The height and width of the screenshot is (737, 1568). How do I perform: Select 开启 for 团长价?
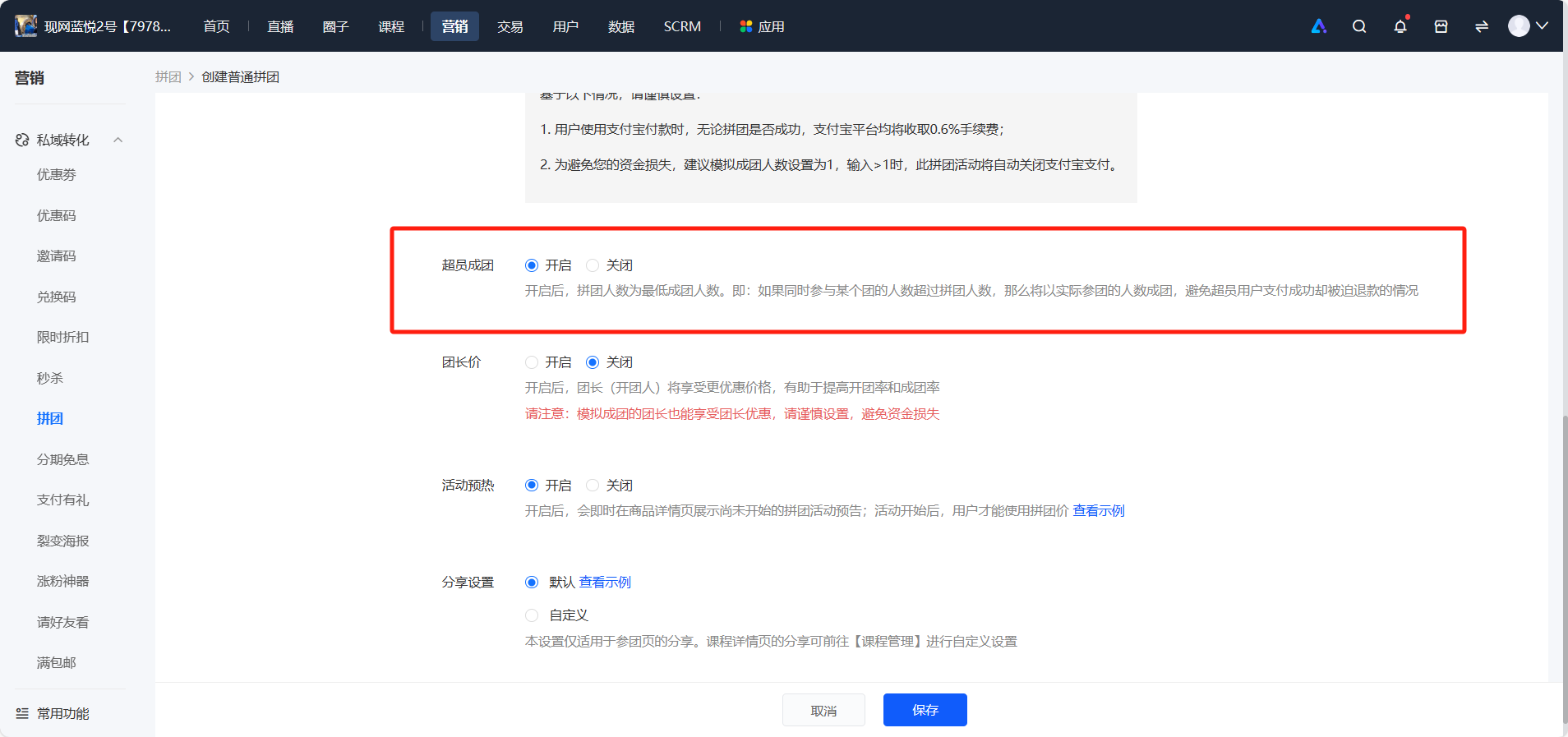tap(532, 362)
